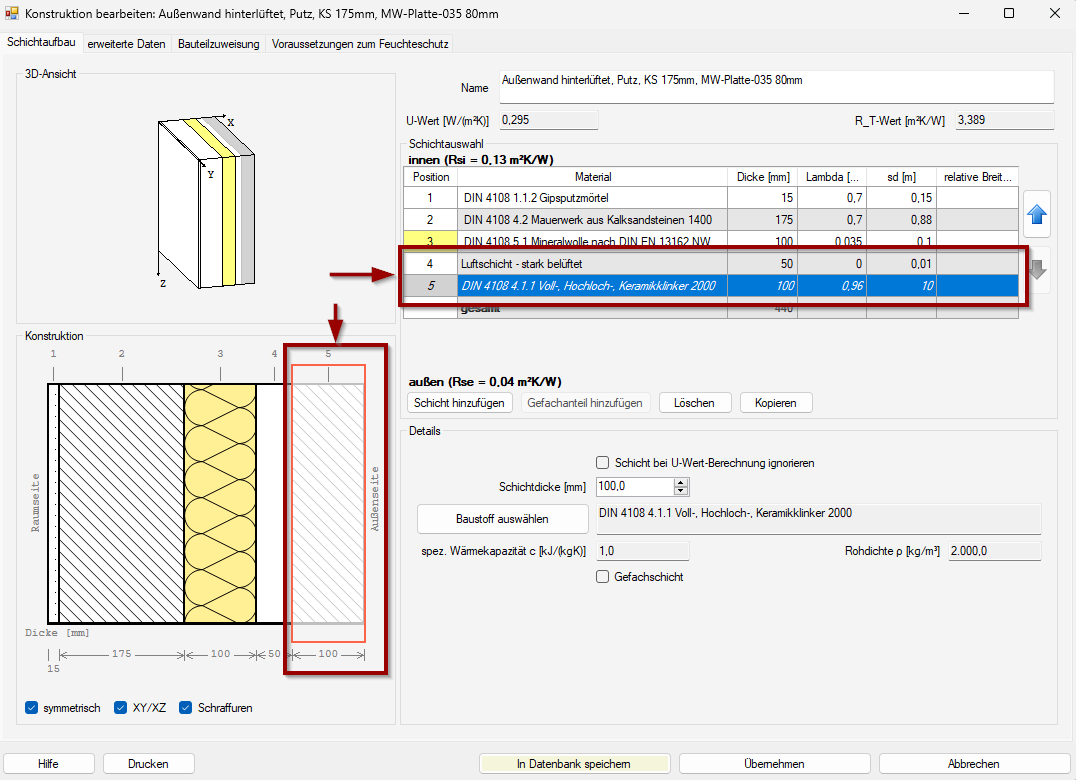The width and height of the screenshot is (1076, 780).
Task: Toggle the XY/XZ checkbox
Action: click(x=122, y=708)
